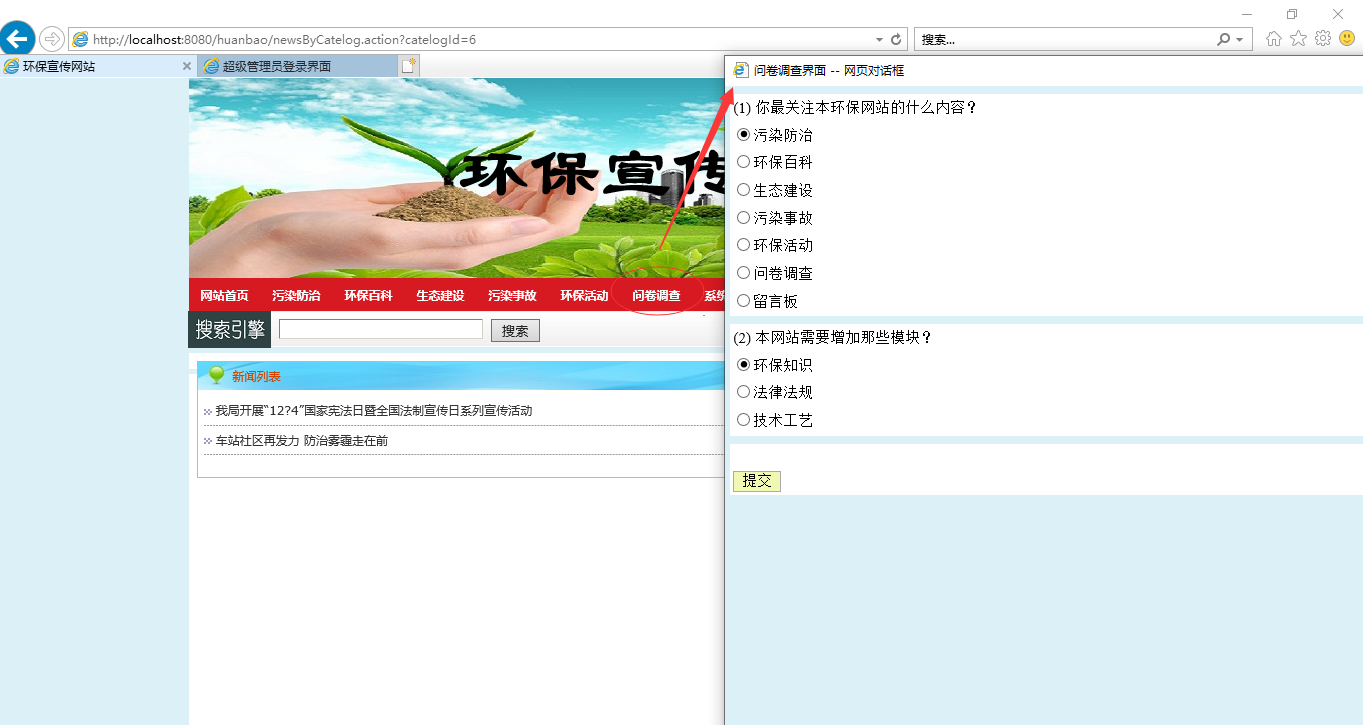Viewport: 1363px width, 725px height.
Task: Click the IE icon in the 问卷调查界面 dialog title
Action: (741, 70)
